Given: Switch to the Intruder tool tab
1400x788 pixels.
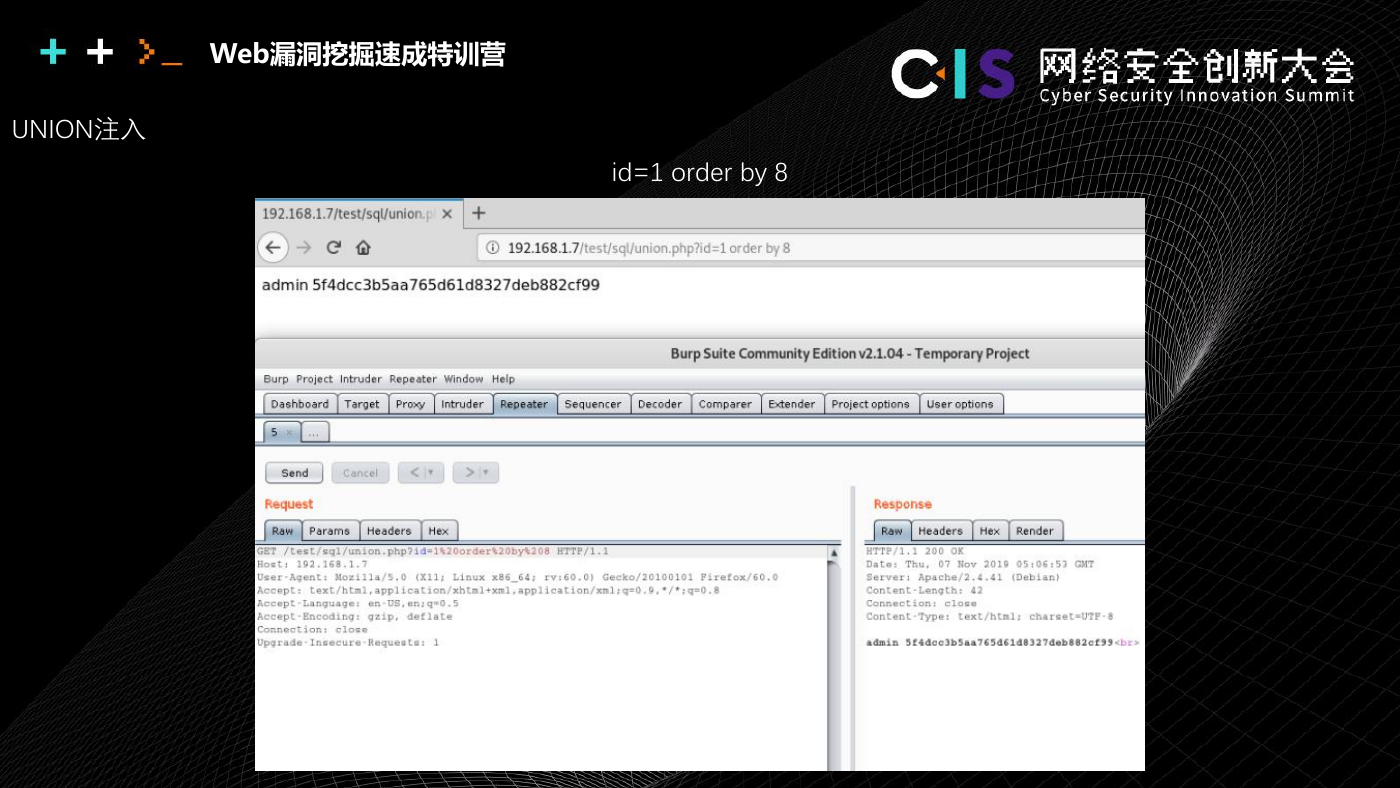Looking at the screenshot, I should [463, 404].
